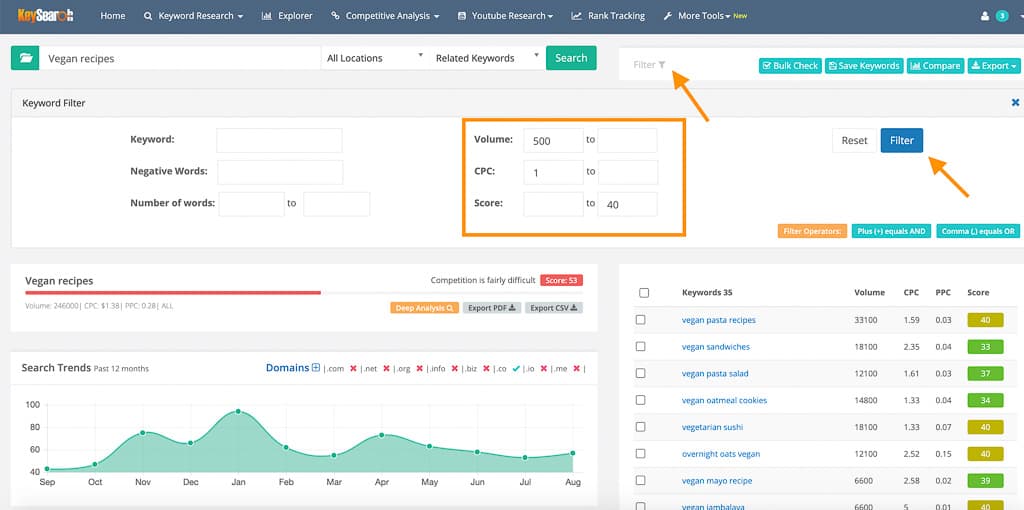The width and height of the screenshot is (1024, 510).
Task: Open the vegetarian sushi keyword link
Action: [x=712, y=427]
